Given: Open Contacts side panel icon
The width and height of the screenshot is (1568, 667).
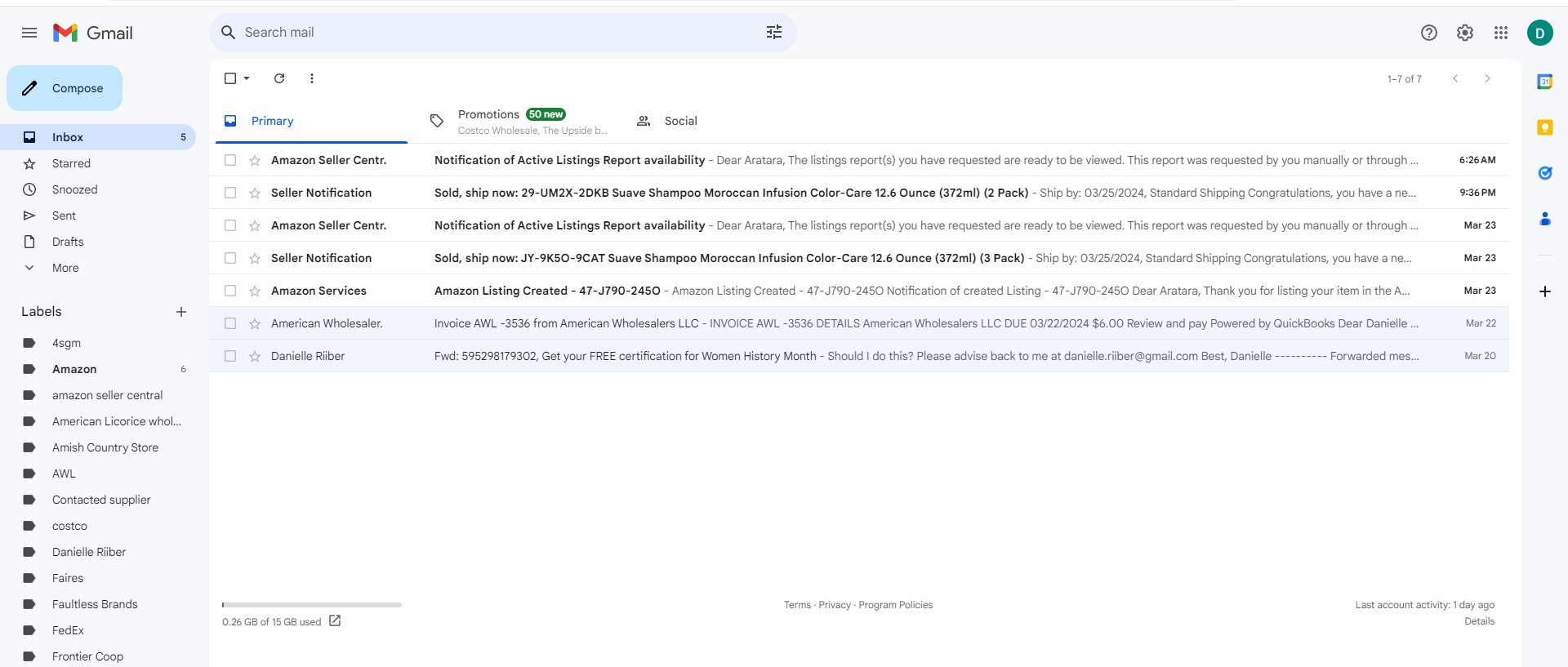Looking at the screenshot, I should pos(1545,219).
